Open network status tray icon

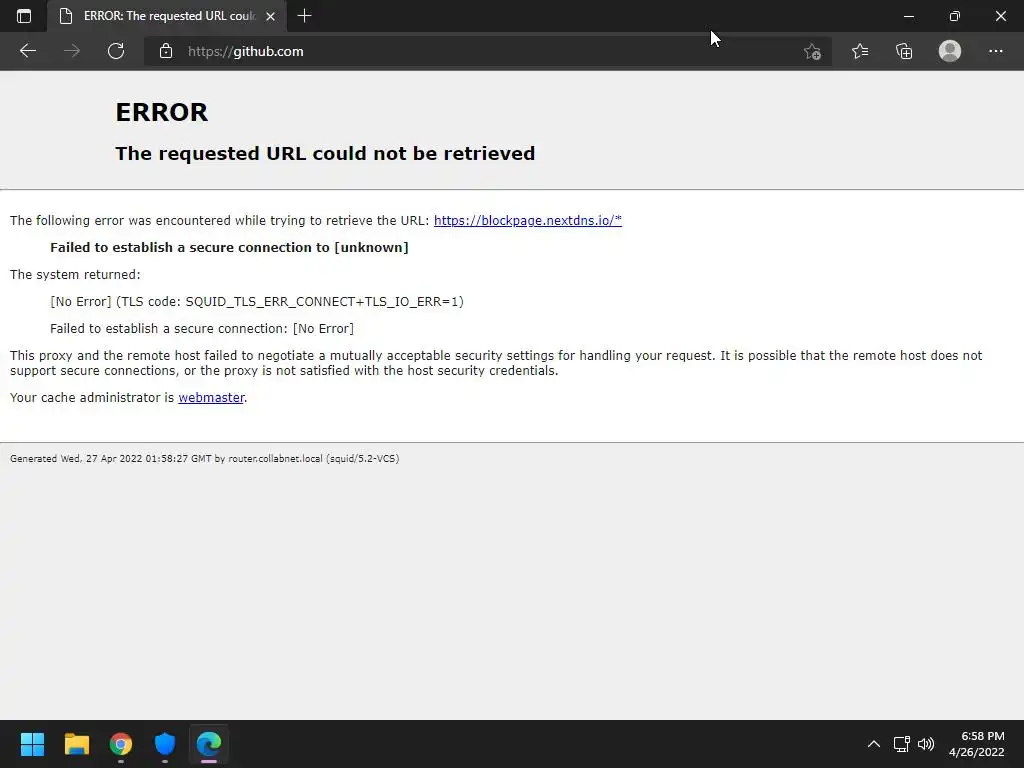coord(902,744)
